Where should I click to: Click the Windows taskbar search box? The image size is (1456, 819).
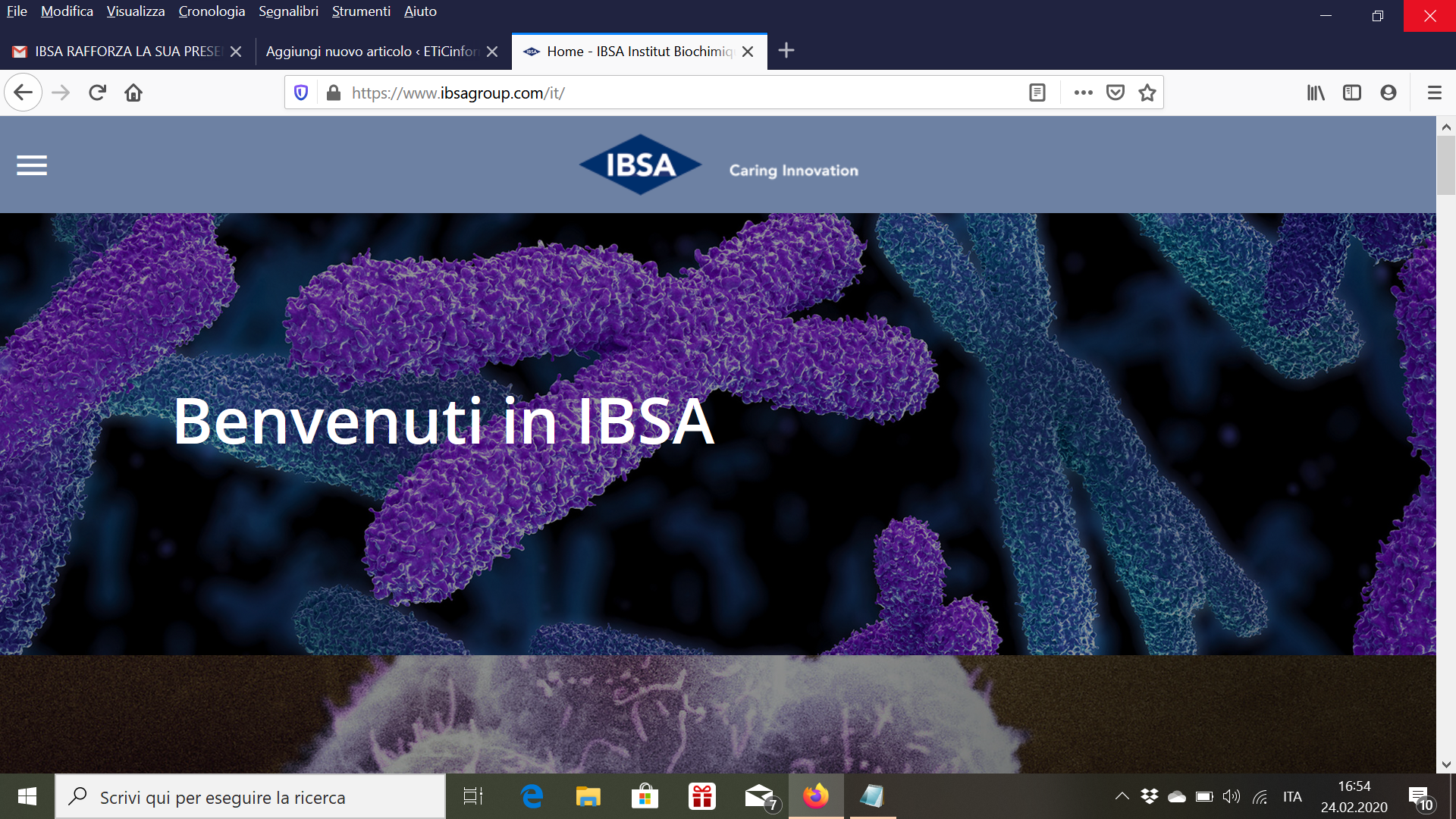tap(250, 797)
